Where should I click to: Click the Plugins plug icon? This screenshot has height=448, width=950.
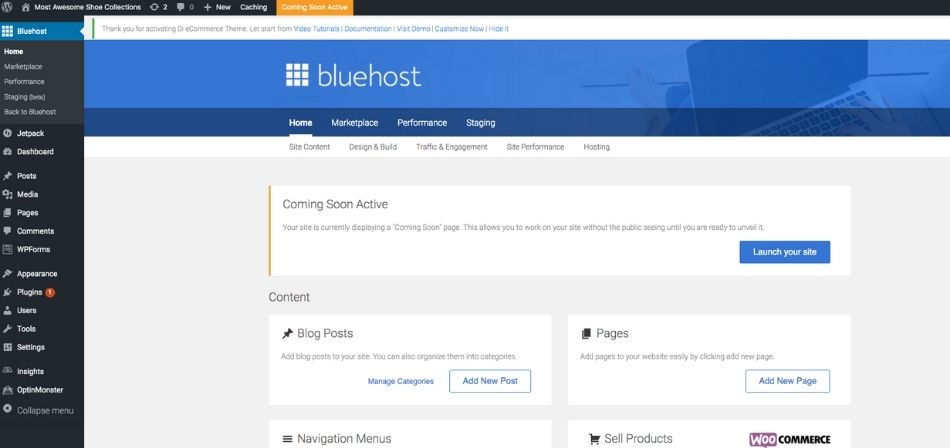7,292
